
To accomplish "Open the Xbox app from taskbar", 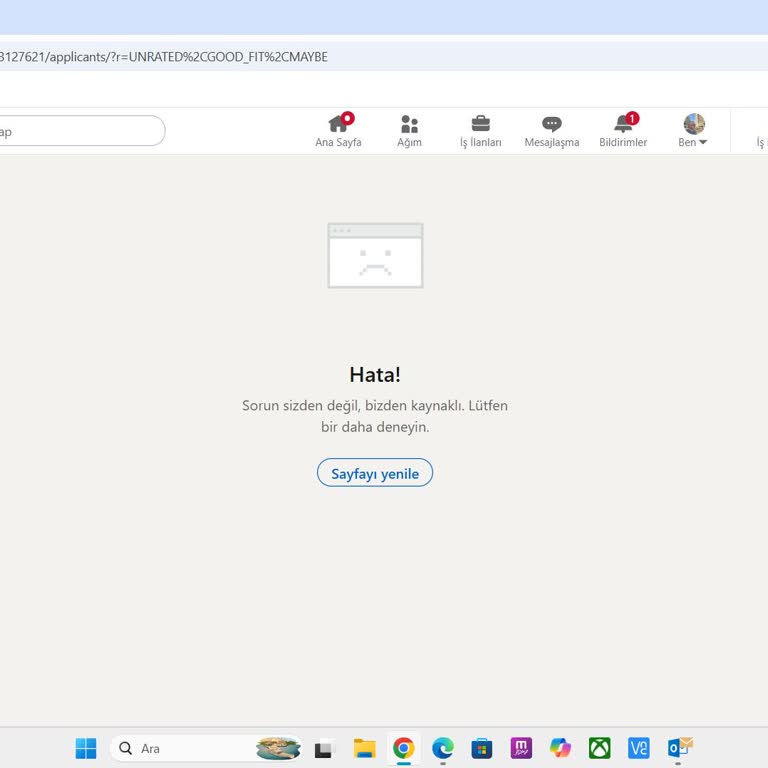I will [x=600, y=748].
